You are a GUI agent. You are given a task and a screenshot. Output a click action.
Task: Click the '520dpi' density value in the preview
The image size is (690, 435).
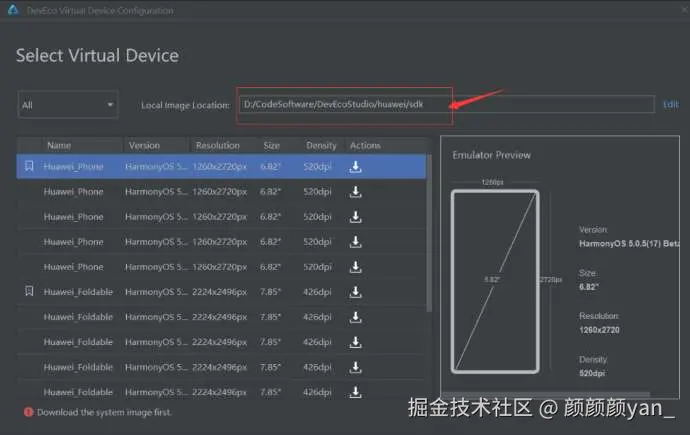tap(592, 373)
